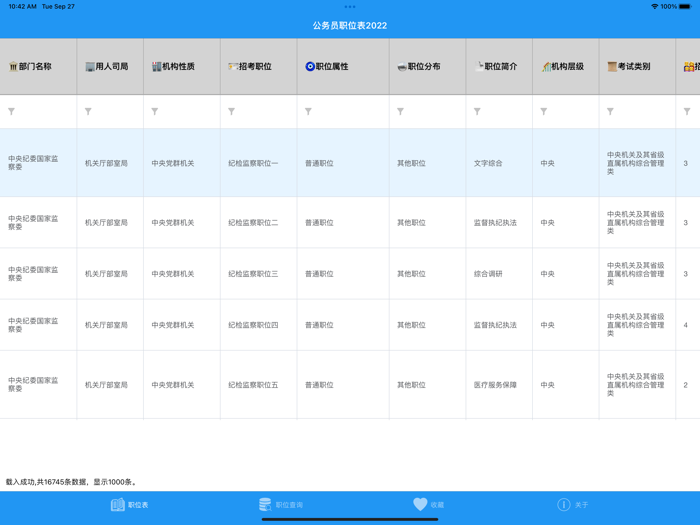The image size is (700, 525).
Task: Sort by 职位属性 header text
Action: [332, 67]
